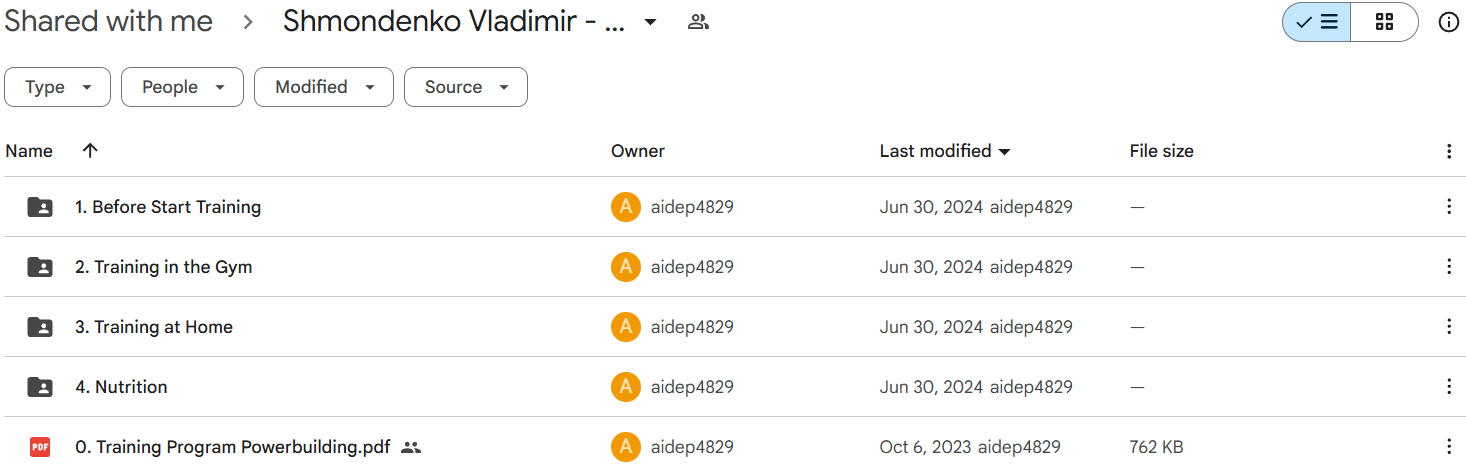The image size is (1466, 467).
Task: Open the Shmondenko Vladimir folder dropdown arrow
Action: (x=650, y=22)
